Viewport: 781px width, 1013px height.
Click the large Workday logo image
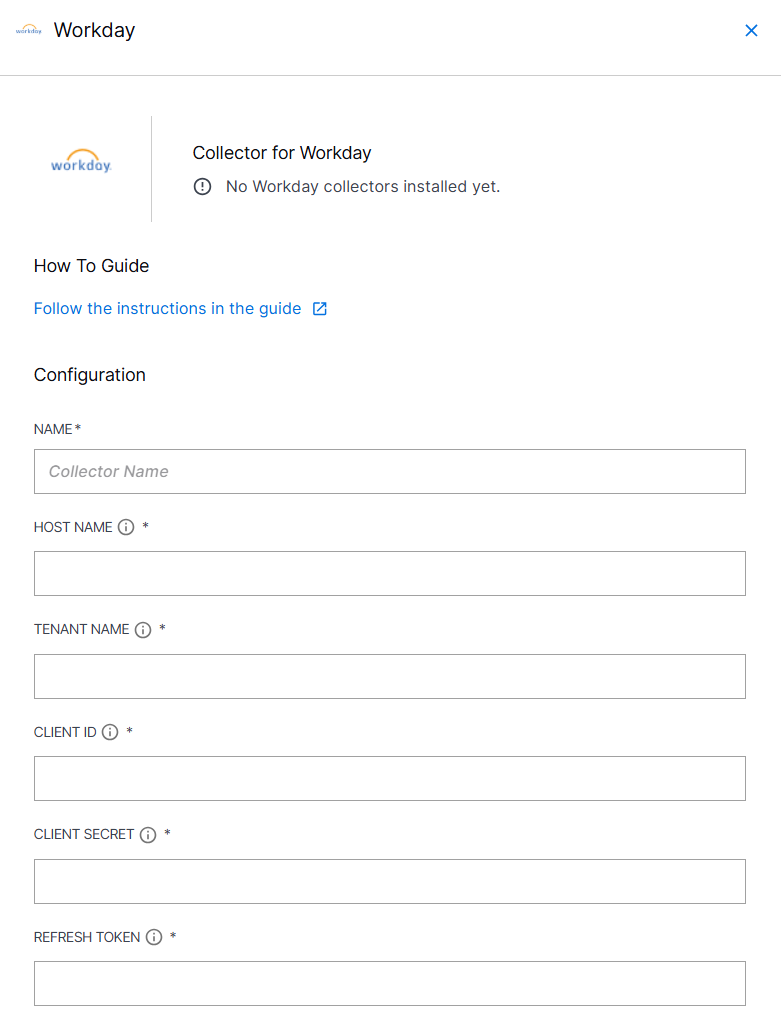[81, 161]
